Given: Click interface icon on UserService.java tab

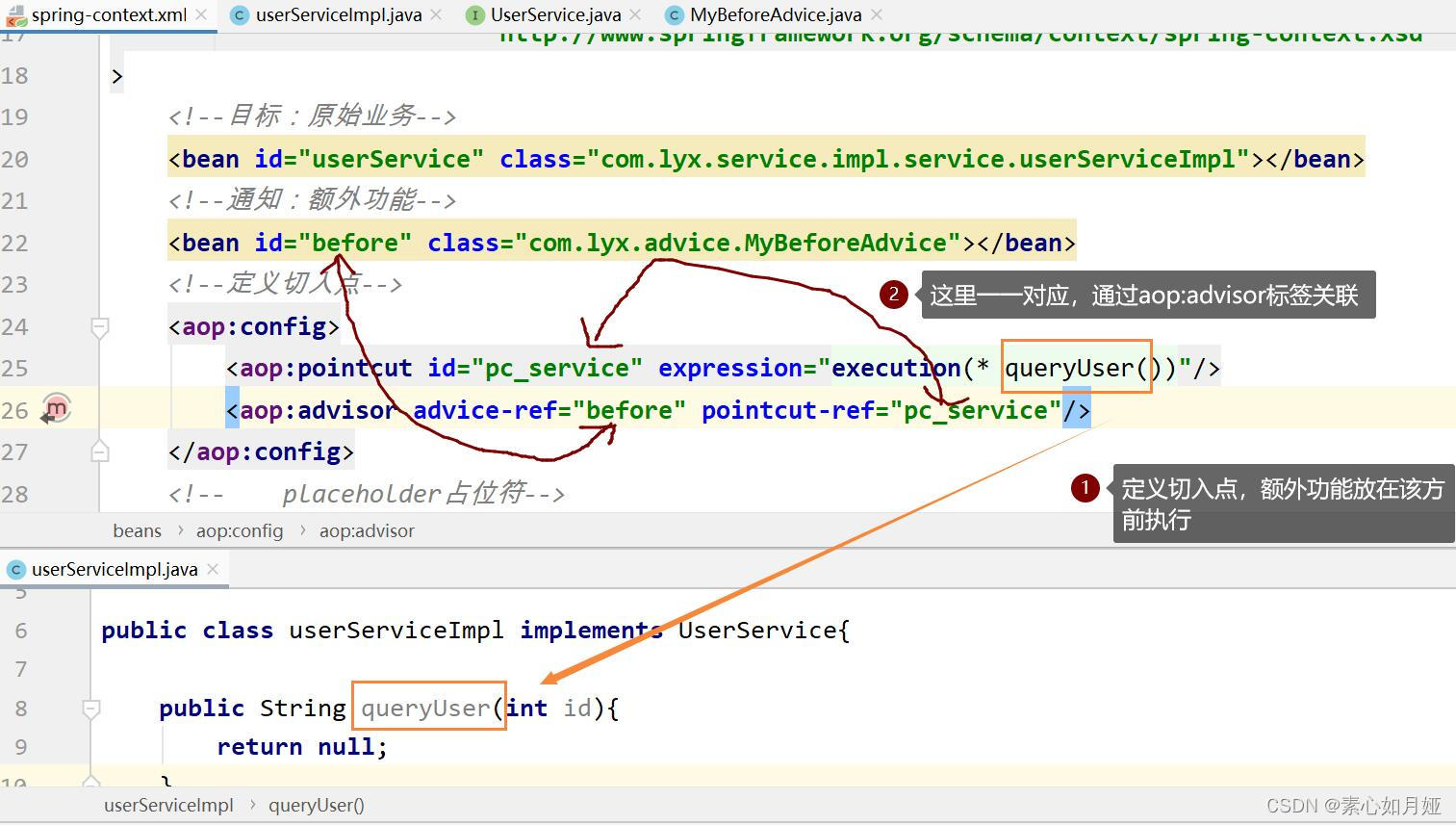Looking at the screenshot, I should pos(475,14).
